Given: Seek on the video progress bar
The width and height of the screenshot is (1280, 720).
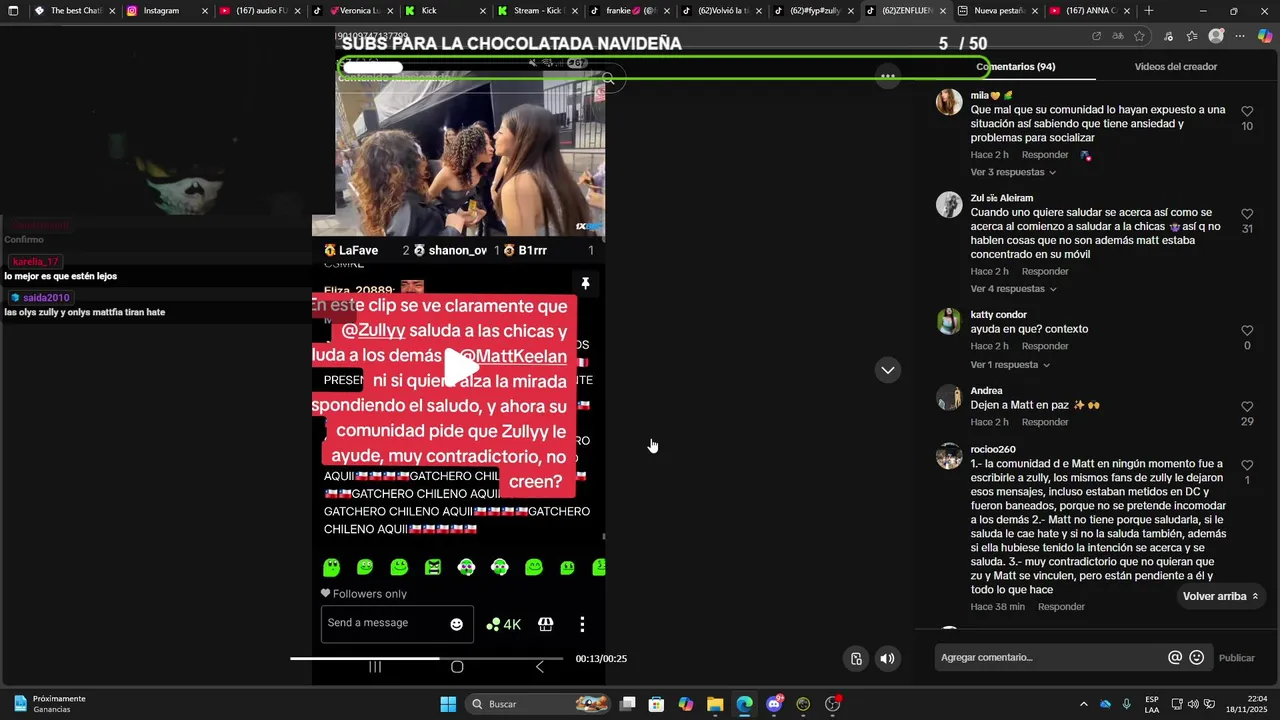Looking at the screenshot, I should (427, 658).
